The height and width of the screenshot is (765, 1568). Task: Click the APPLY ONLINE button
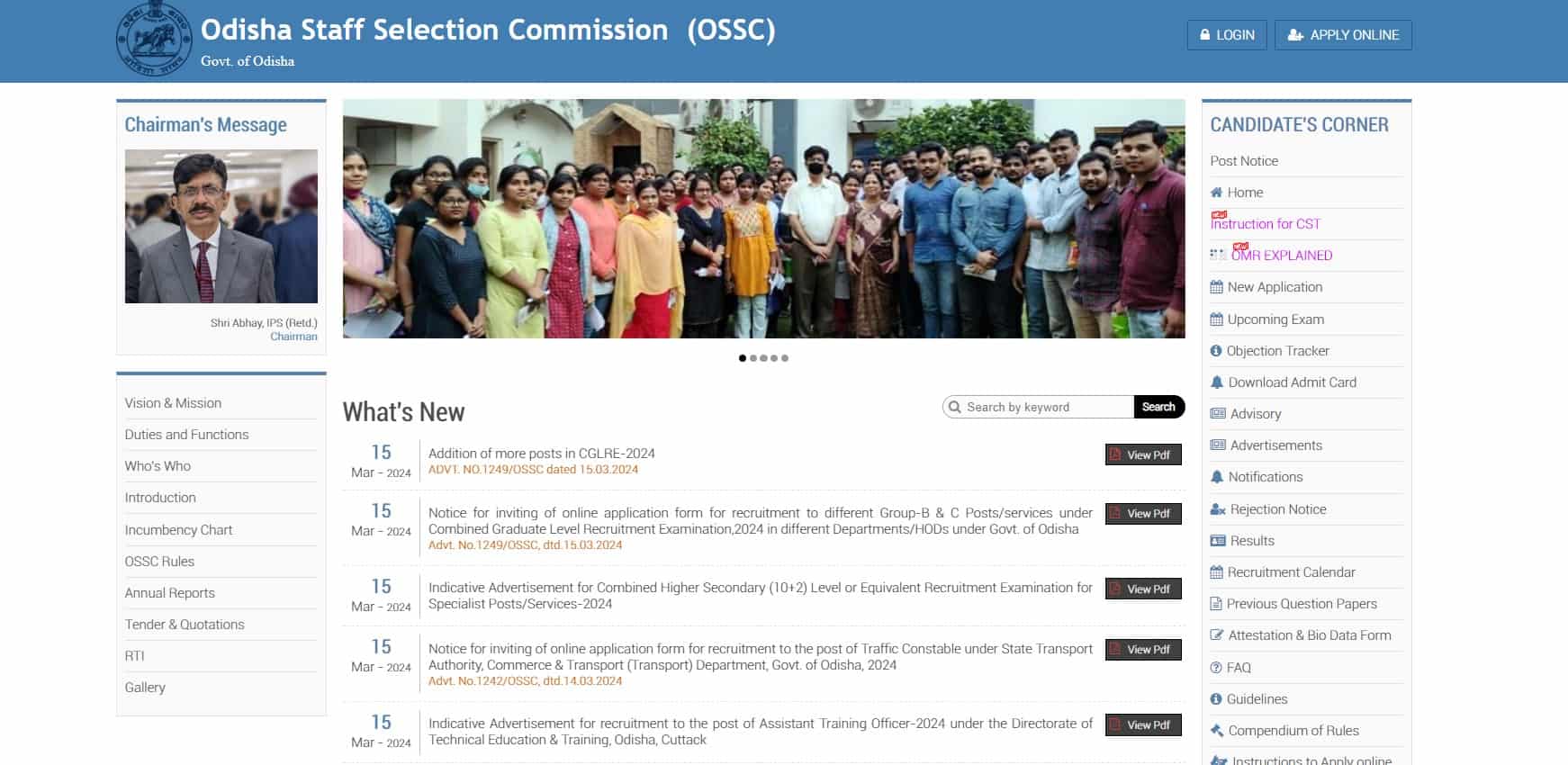point(1343,35)
